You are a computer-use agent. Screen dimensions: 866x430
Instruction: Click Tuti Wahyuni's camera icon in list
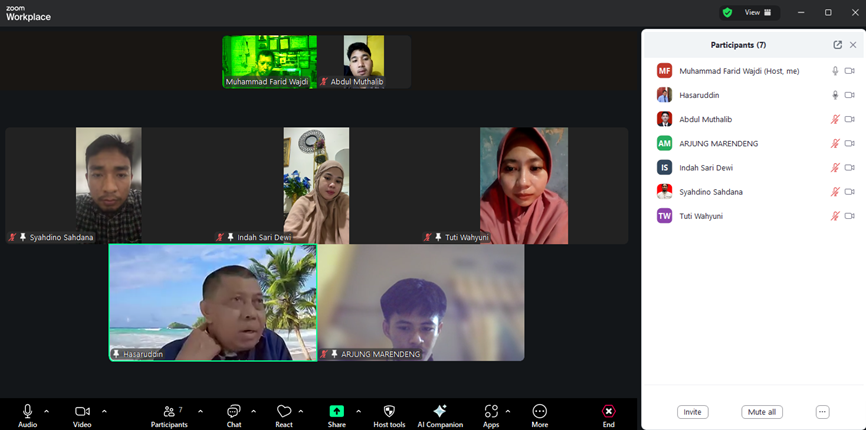click(x=849, y=216)
